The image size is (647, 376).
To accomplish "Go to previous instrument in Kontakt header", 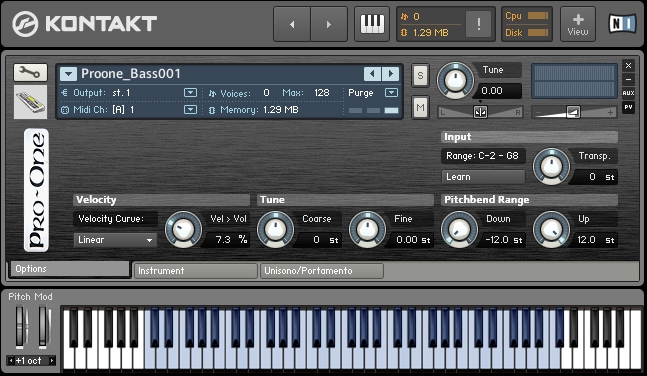I will click(x=292, y=24).
